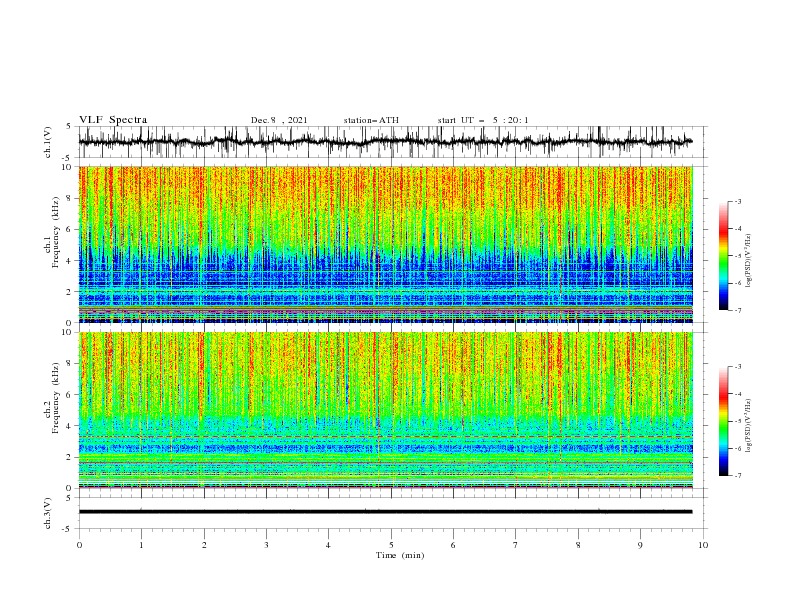Click the "5" time axis tick label
792x612 pixels.
coord(391,545)
